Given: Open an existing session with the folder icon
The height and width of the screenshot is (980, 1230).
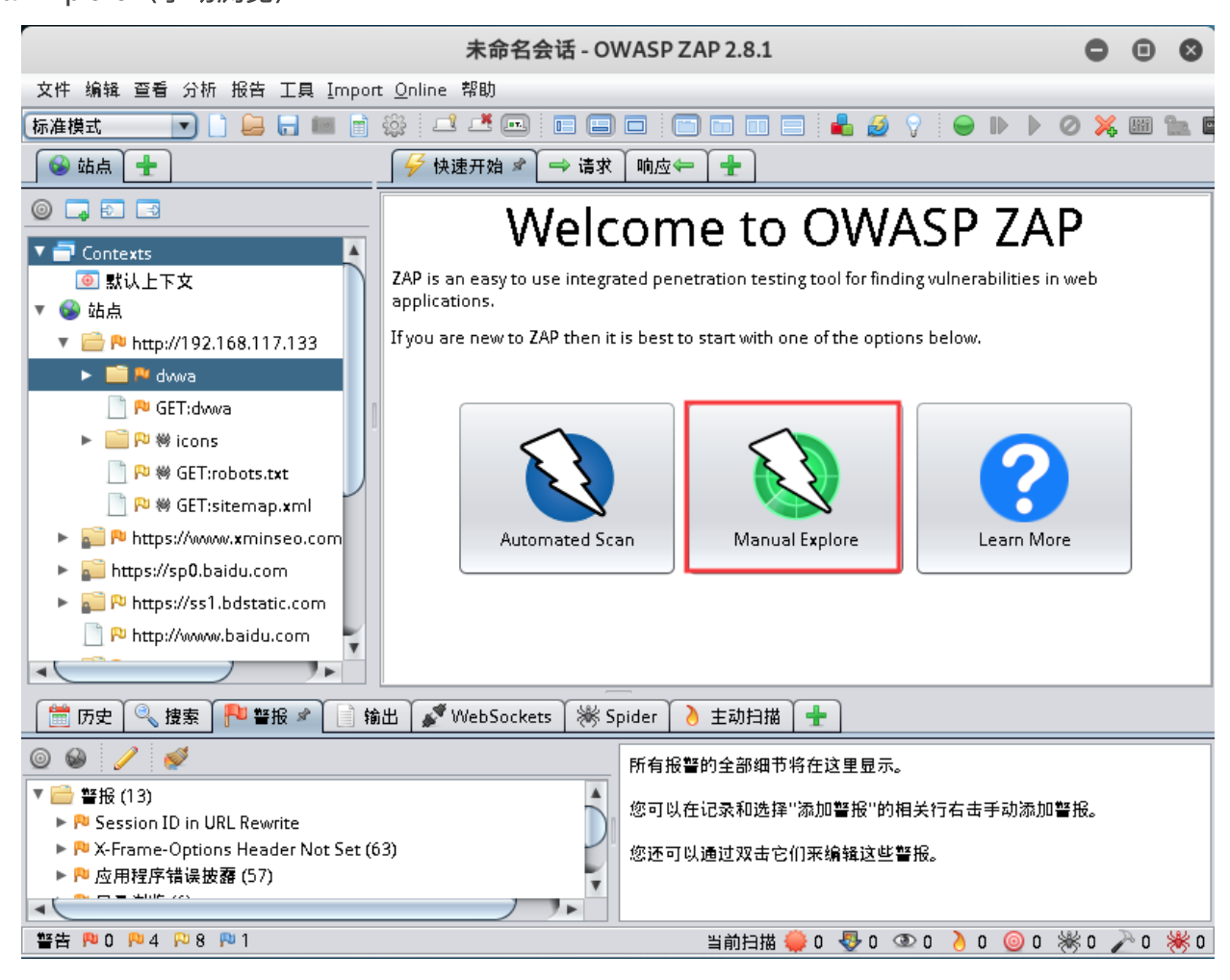Looking at the screenshot, I should [253, 126].
